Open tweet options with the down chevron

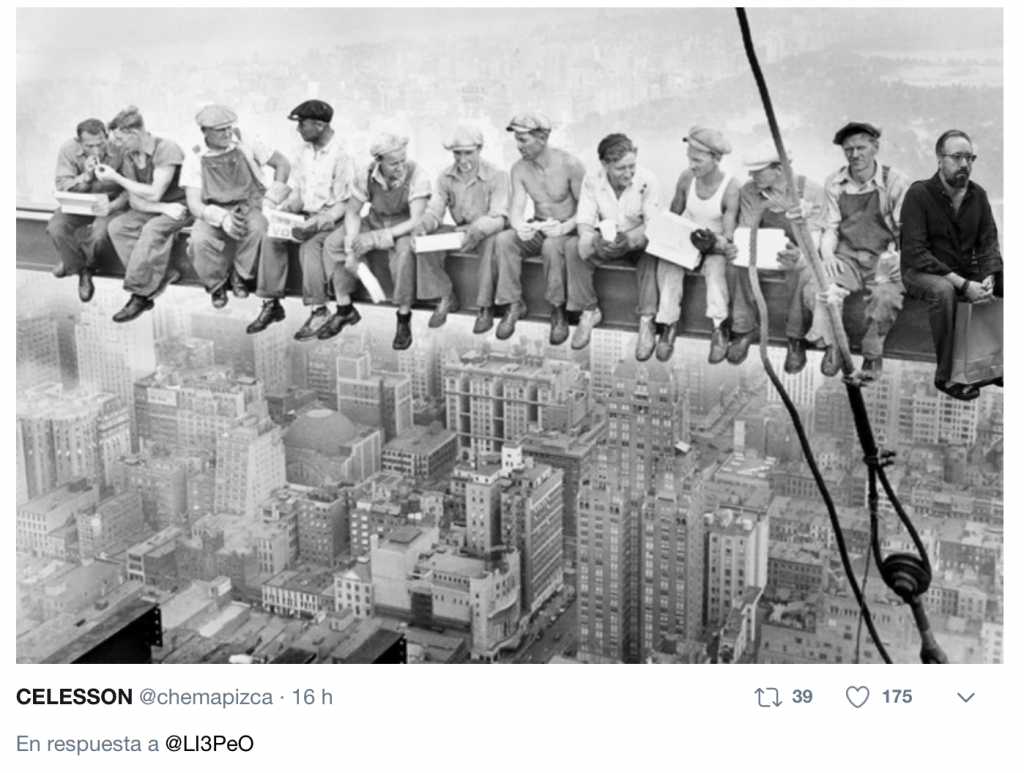[x=966, y=697]
